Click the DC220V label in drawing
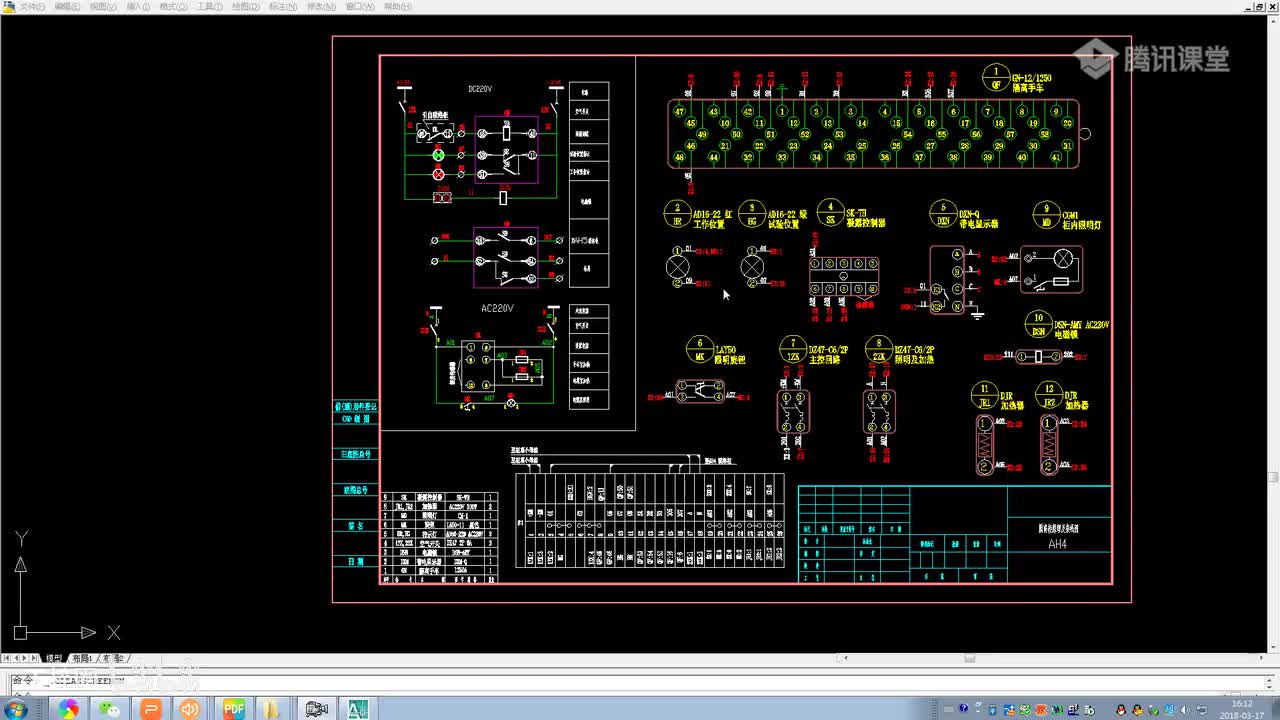1280x720 pixels. [481, 89]
